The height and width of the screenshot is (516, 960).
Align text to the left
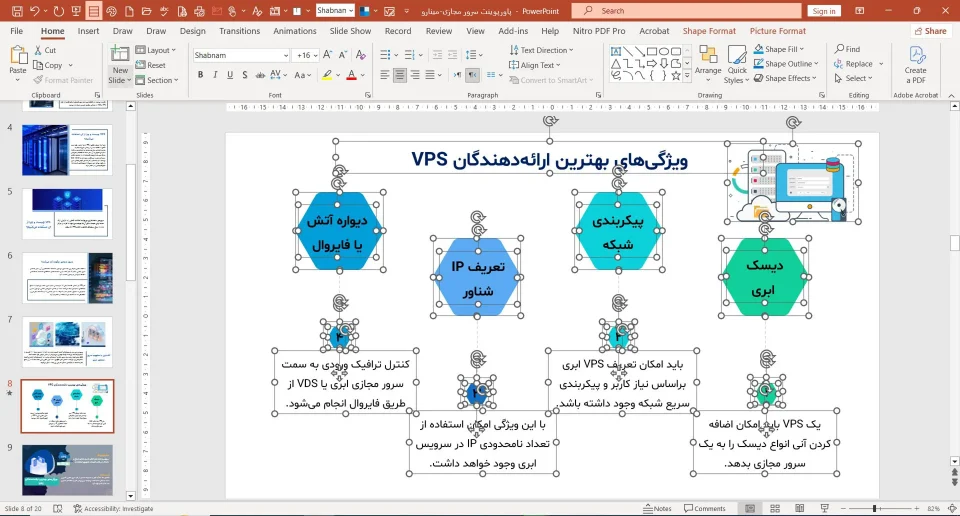click(x=384, y=75)
